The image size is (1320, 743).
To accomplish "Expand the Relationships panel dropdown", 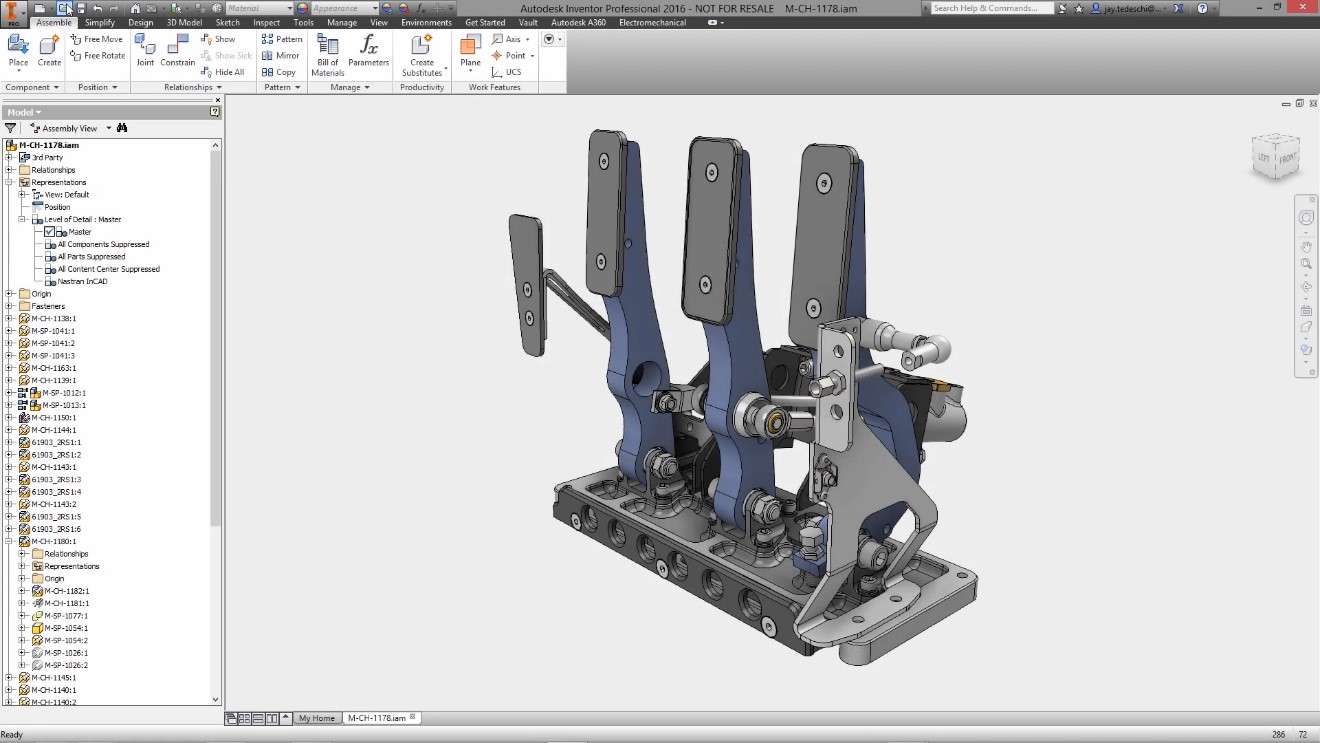I will (193, 87).
